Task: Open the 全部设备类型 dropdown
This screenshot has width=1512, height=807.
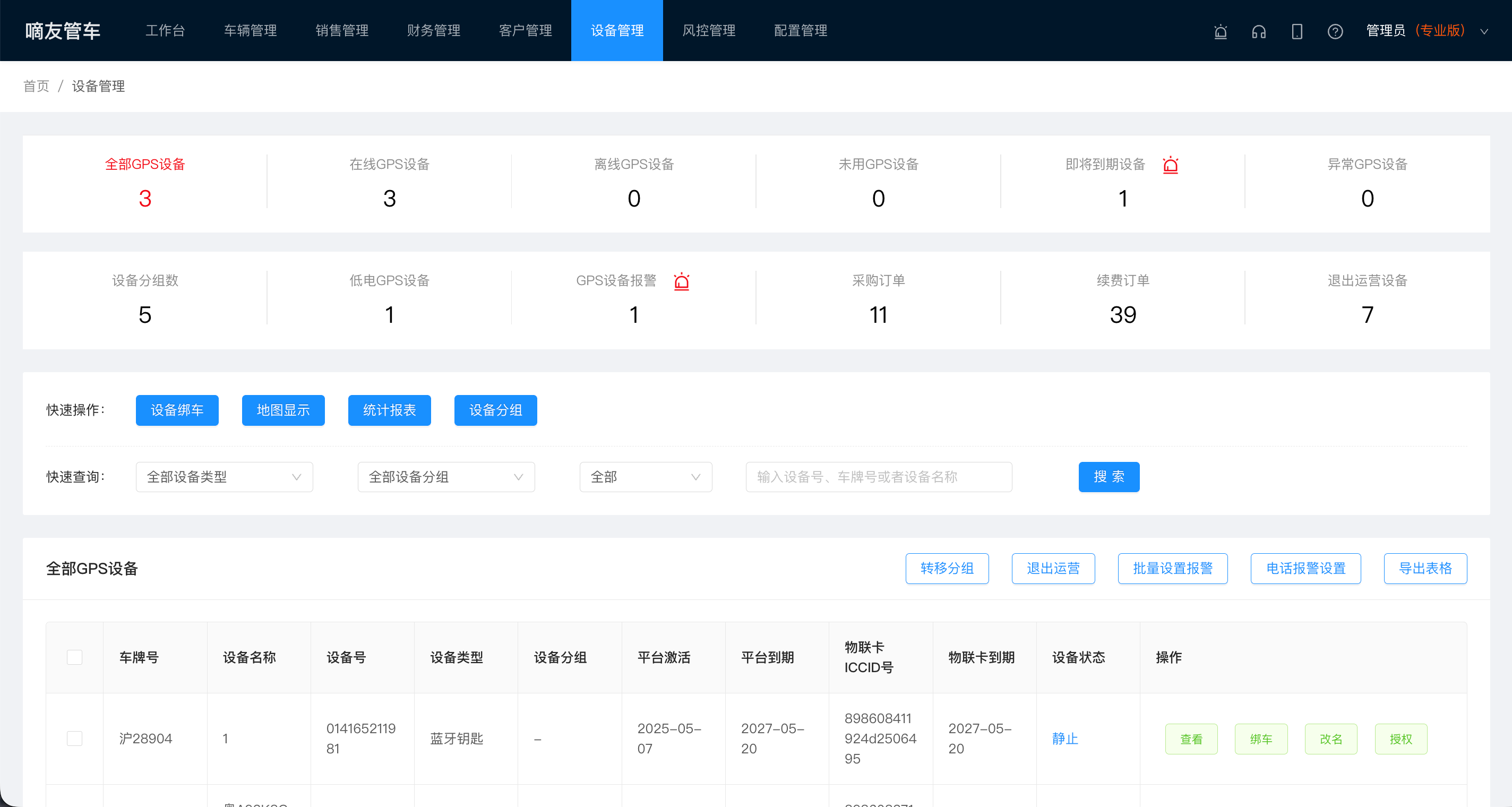Action: [224, 477]
